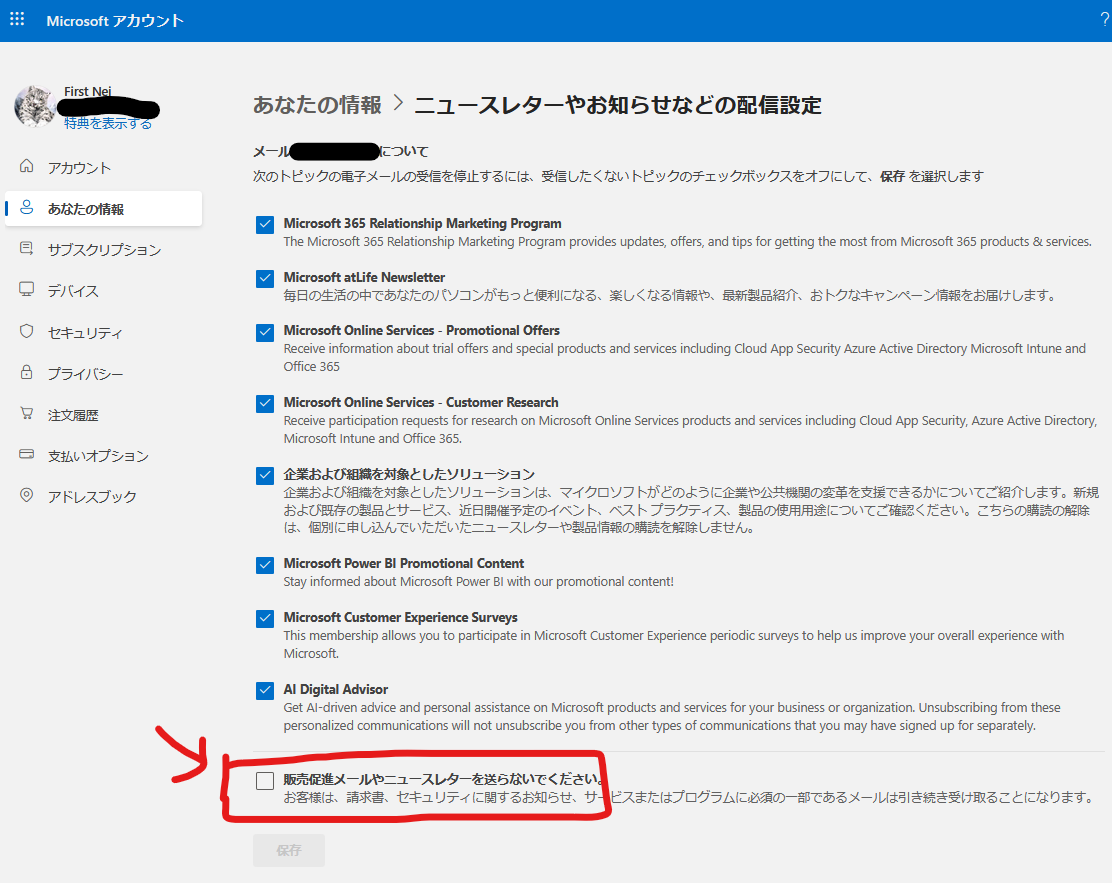Click the profile avatar picture
Screen dimensions: 1112x883
[x=35, y=106]
